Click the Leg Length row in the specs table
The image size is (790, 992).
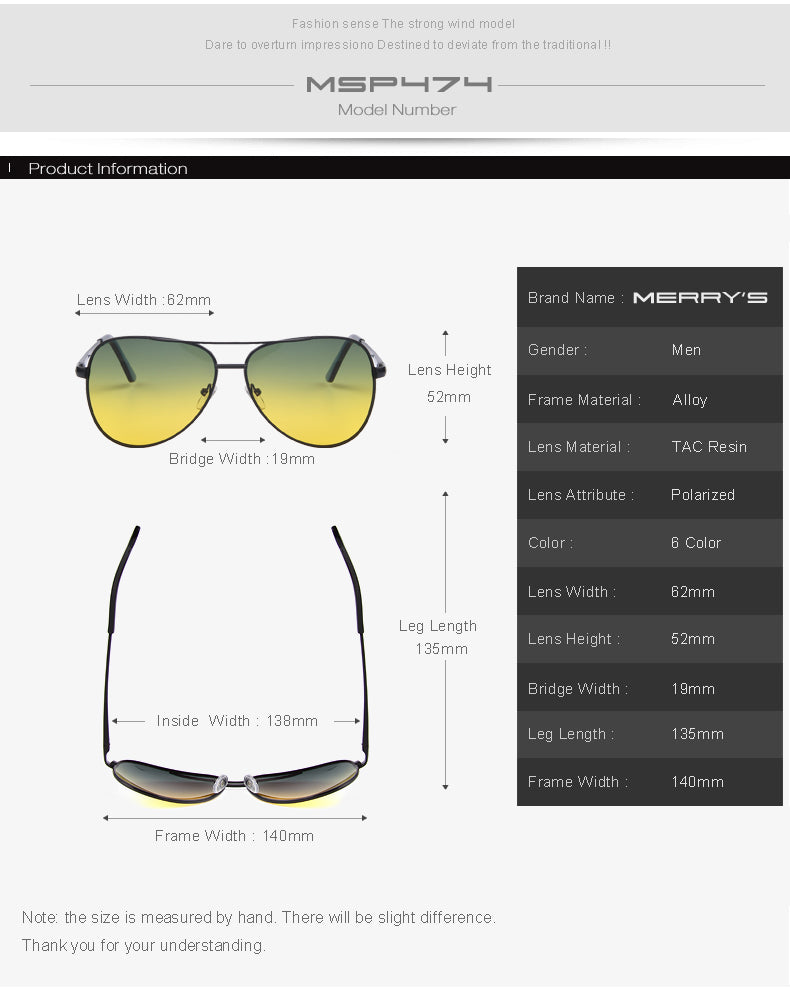coord(649,734)
